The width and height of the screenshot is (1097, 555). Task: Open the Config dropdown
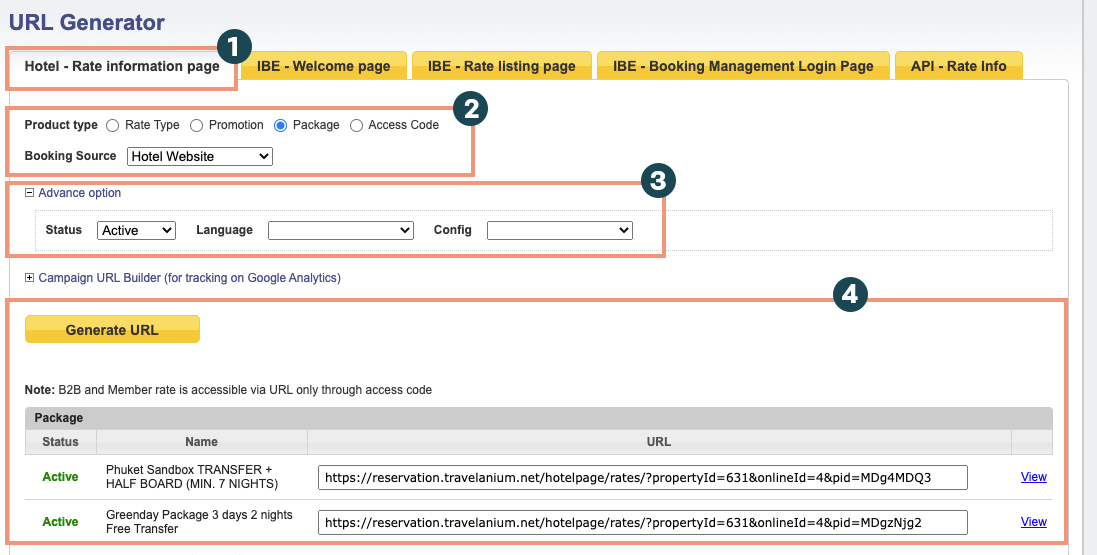pyautogui.click(x=560, y=230)
